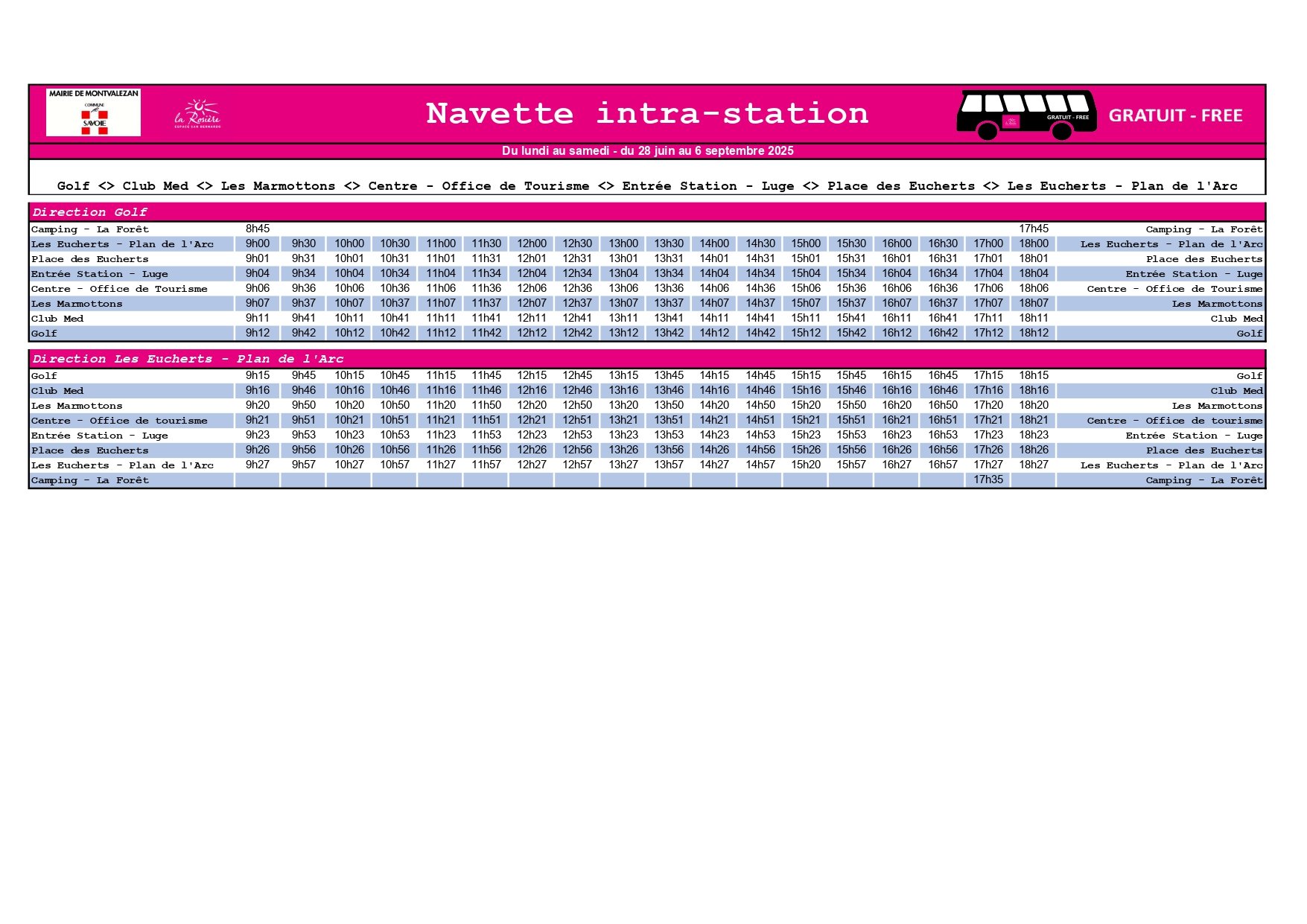Screen dimensions: 1307x924
Task: Select the 16h45 cell
Action: (943, 375)
